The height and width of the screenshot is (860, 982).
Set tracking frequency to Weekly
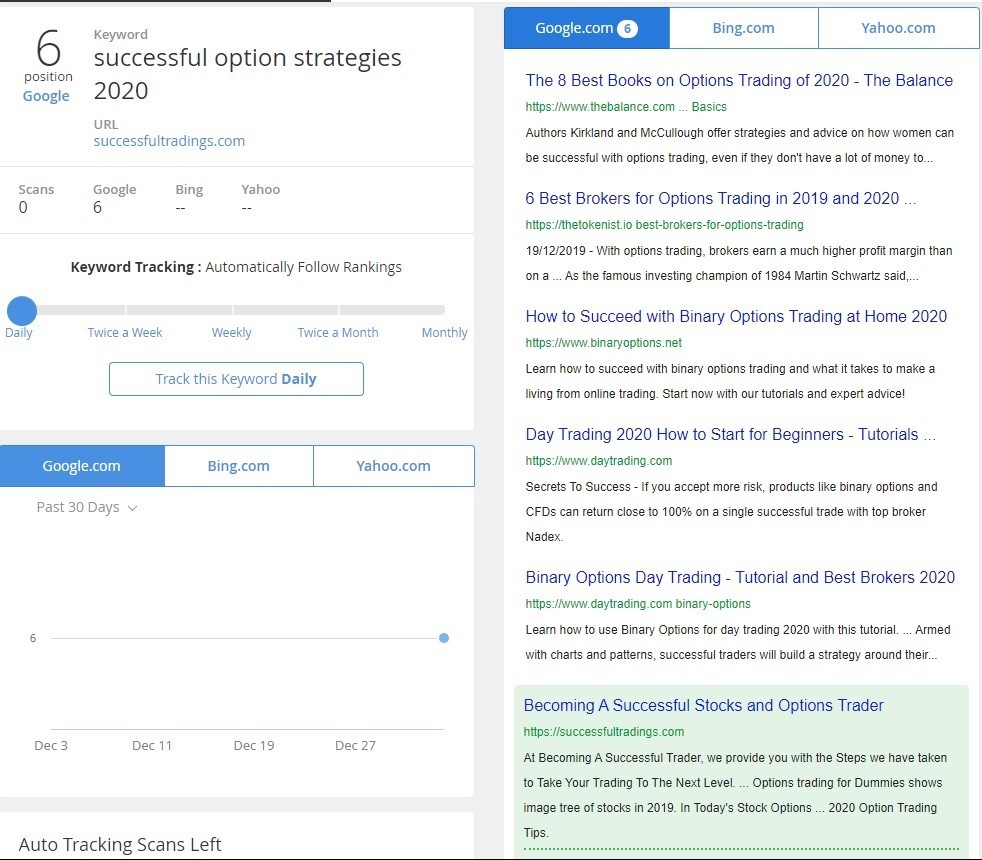232,333
